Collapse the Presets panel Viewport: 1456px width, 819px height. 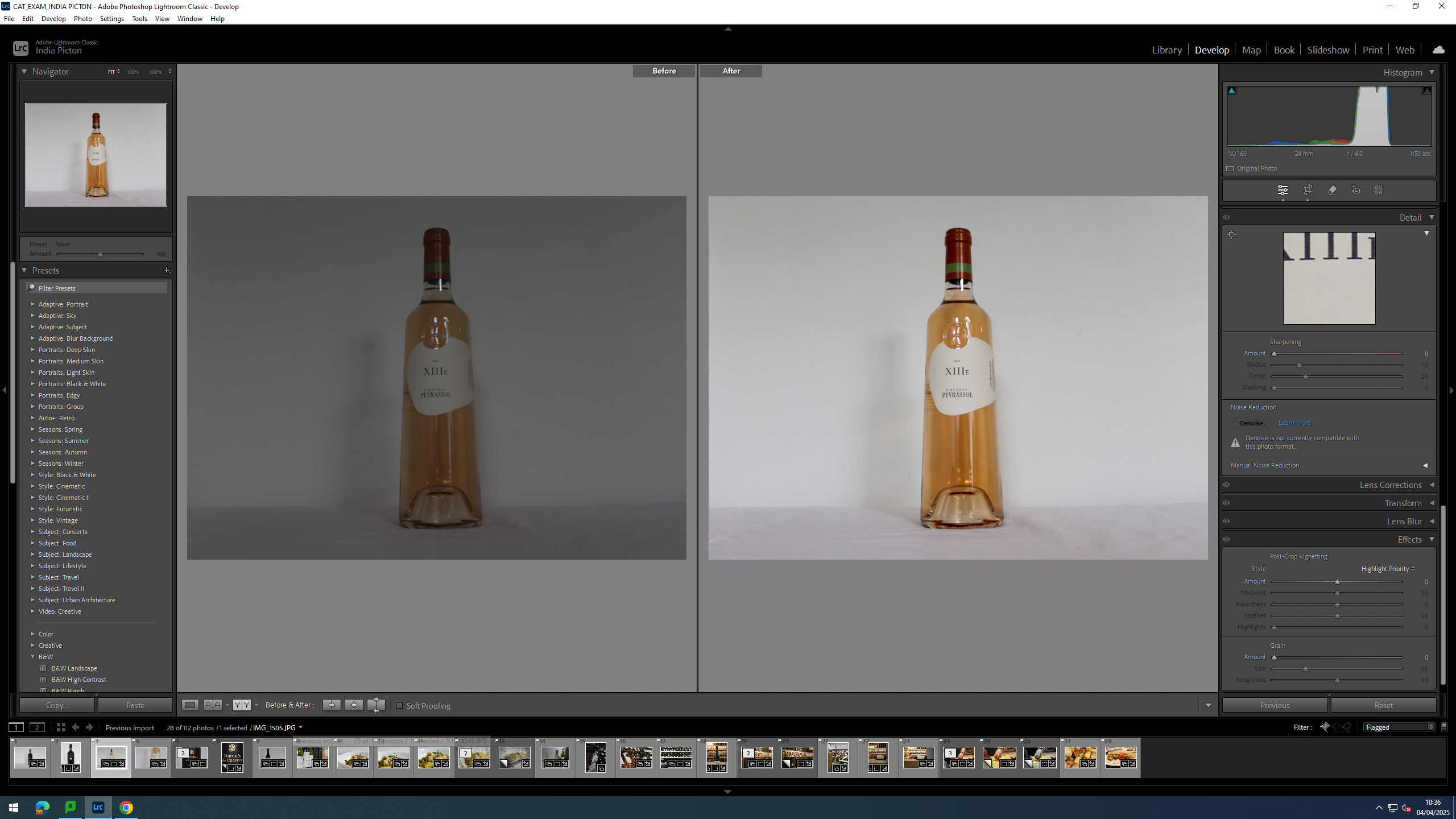point(24,271)
